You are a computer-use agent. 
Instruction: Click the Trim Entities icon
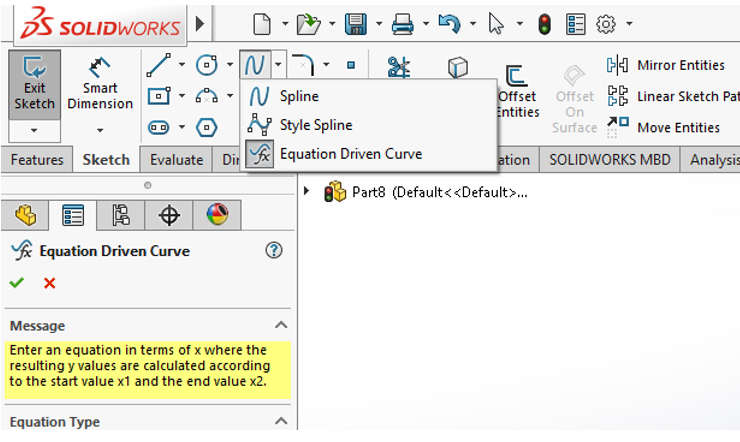pos(399,67)
